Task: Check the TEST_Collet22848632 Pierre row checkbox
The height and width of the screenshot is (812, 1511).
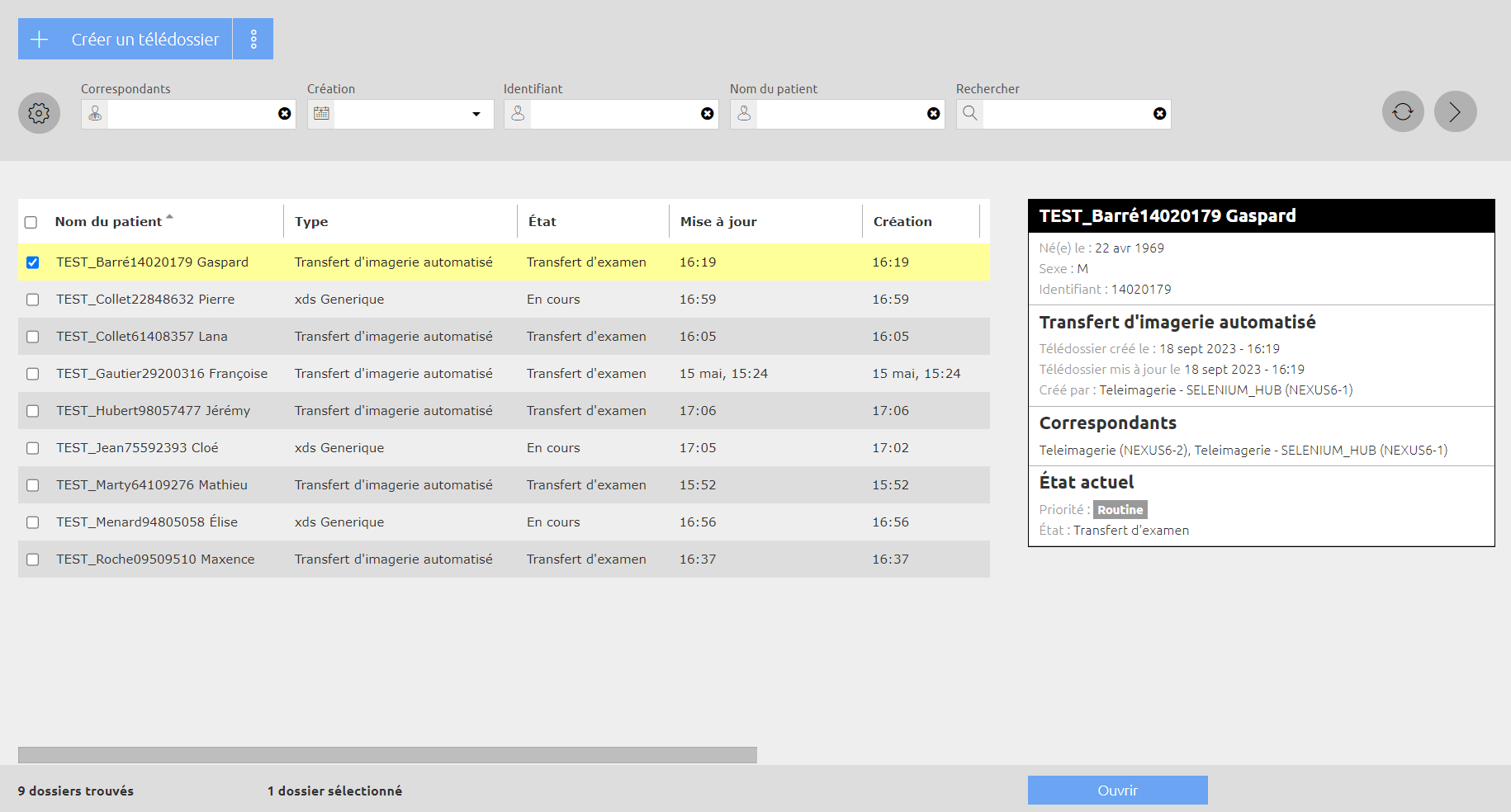Action: 33,300
